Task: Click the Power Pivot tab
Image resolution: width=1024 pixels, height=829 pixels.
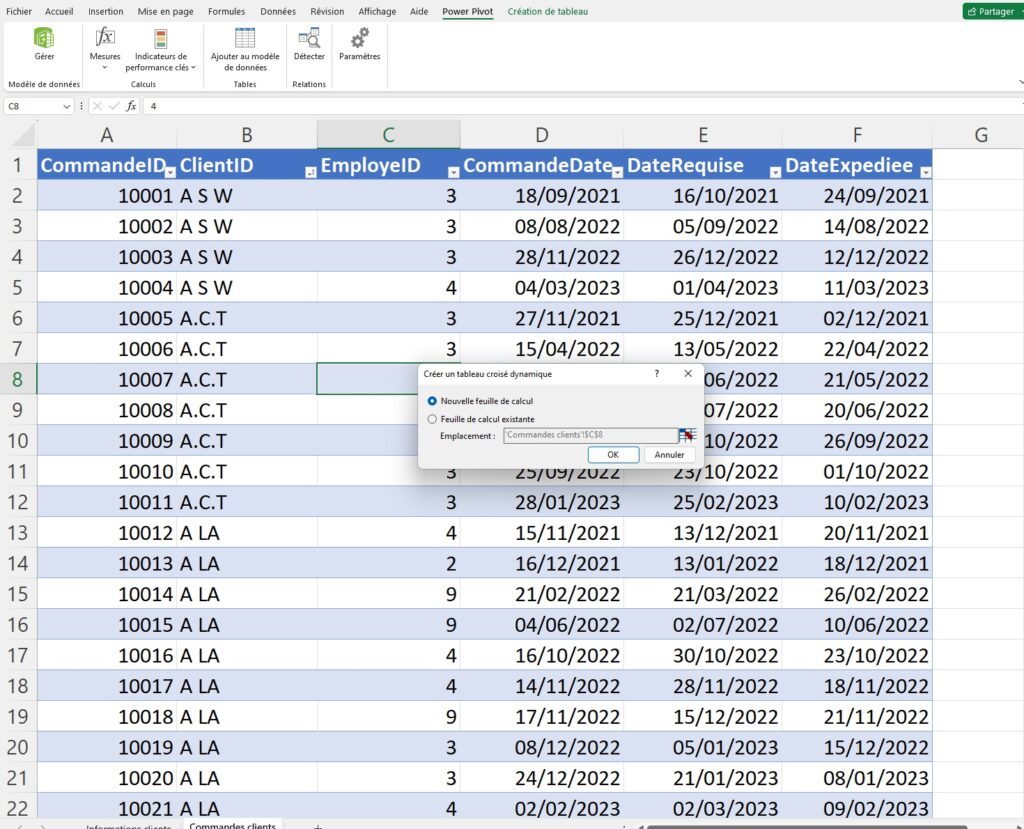Action: tap(468, 11)
